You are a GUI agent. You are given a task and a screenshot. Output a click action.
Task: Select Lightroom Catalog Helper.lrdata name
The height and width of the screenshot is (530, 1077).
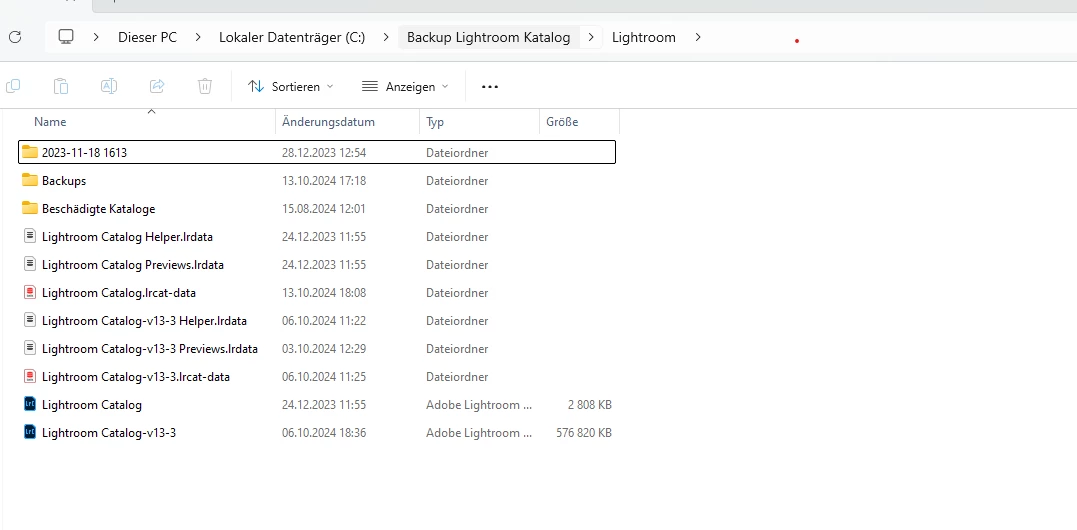pyautogui.click(x=127, y=237)
